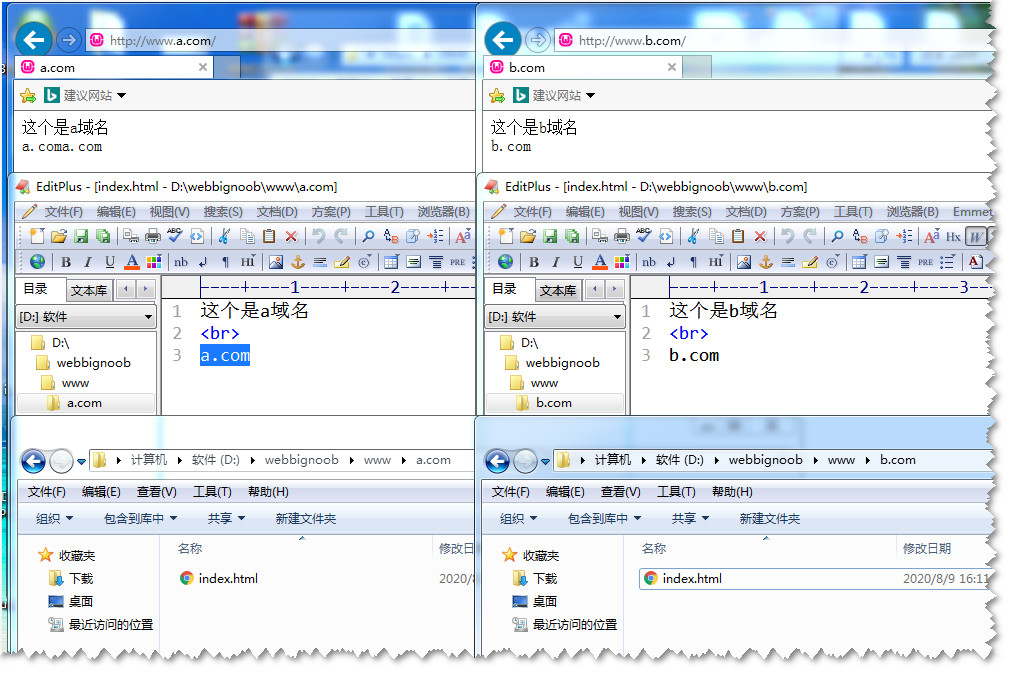
Task: Click paragraph mark icon in a.com EditPlus
Action: tap(225, 262)
